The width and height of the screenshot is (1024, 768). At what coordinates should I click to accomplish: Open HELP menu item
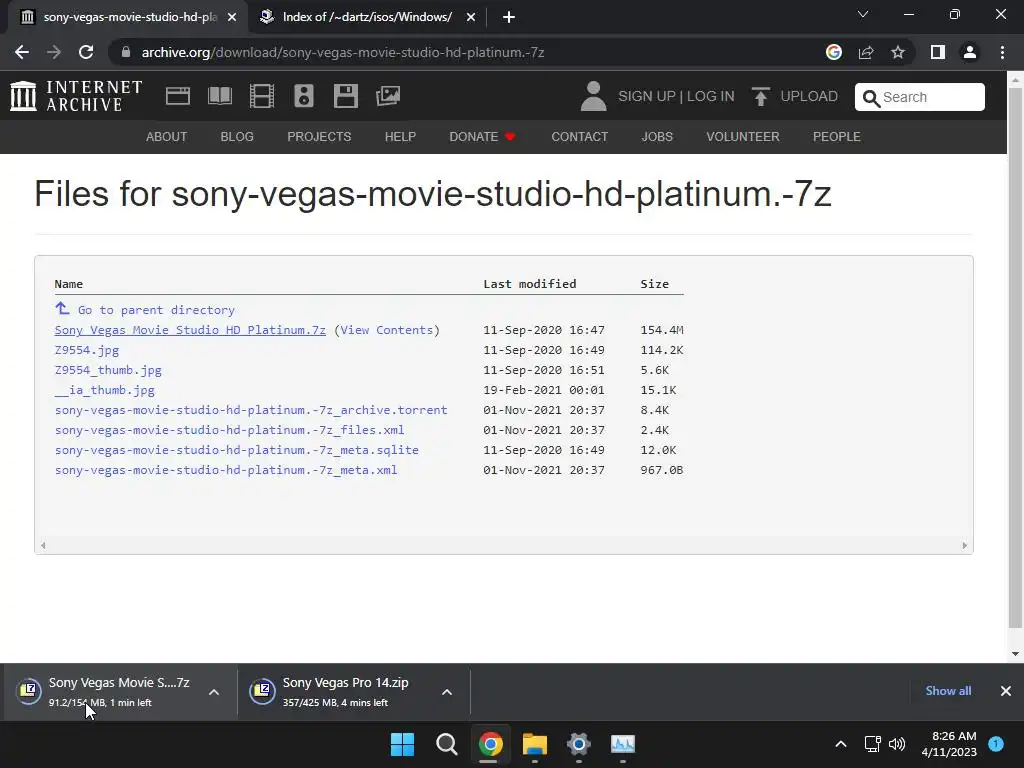click(400, 136)
